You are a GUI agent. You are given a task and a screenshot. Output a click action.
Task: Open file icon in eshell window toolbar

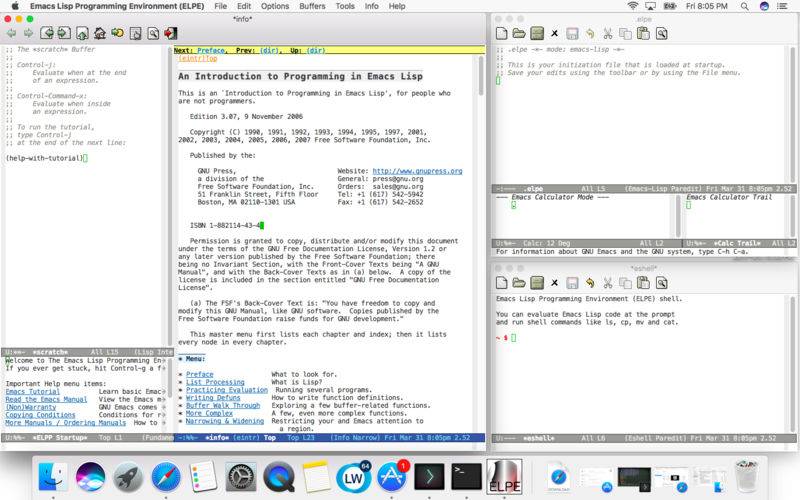[519, 283]
